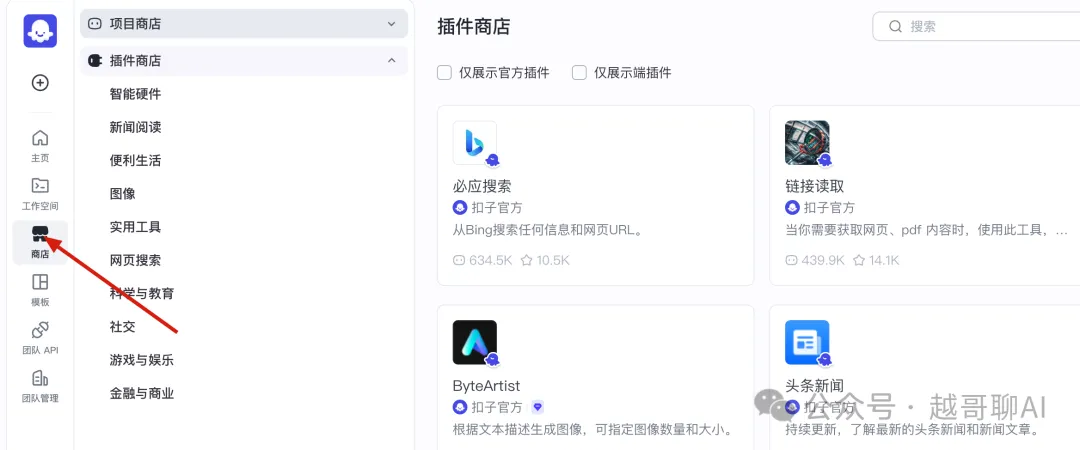Click the ByteArtist plugin icon

click(475, 342)
